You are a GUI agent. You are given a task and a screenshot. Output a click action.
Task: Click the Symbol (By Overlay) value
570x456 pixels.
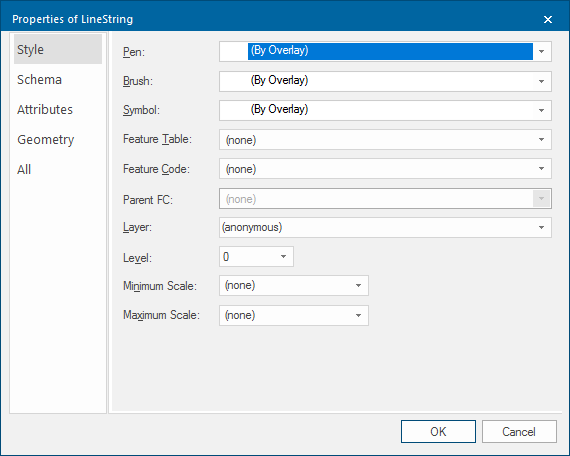[x=279, y=109]
